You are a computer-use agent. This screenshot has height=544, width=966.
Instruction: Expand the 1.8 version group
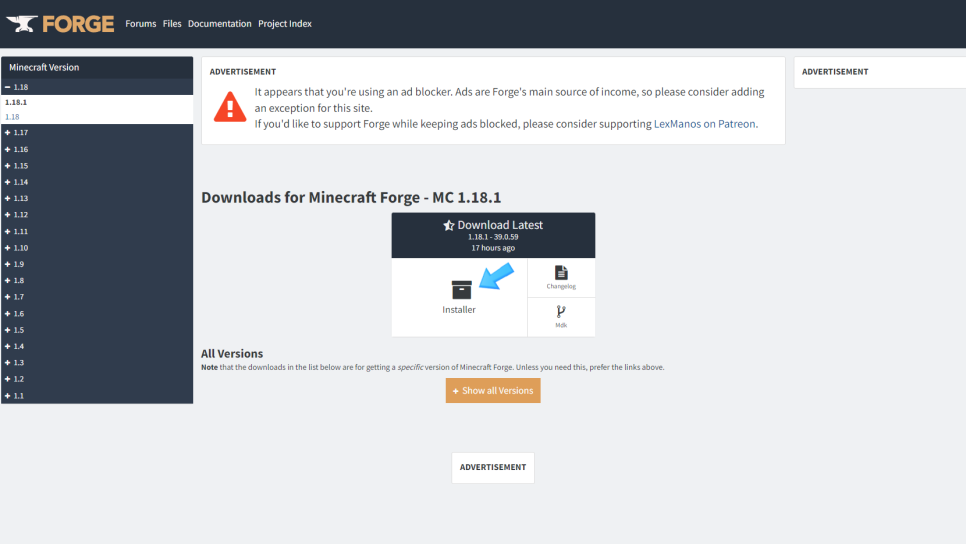97,280
